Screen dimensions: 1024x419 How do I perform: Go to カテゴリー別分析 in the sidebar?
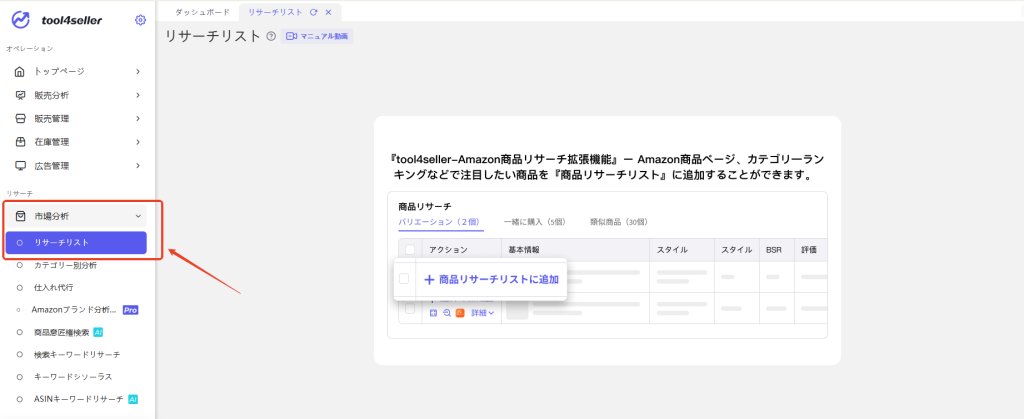[65, 266]
